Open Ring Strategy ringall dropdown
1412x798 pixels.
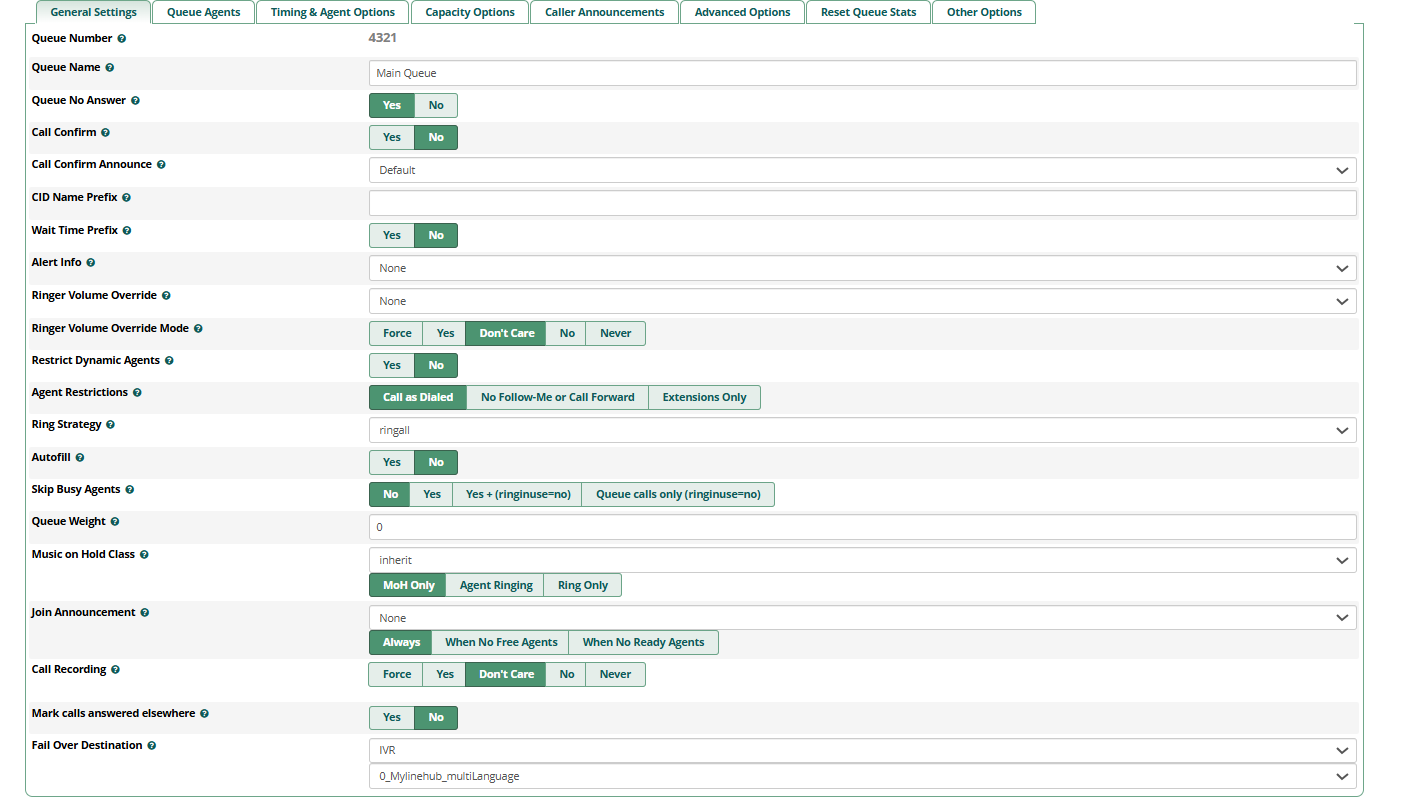tap(863, 430)
